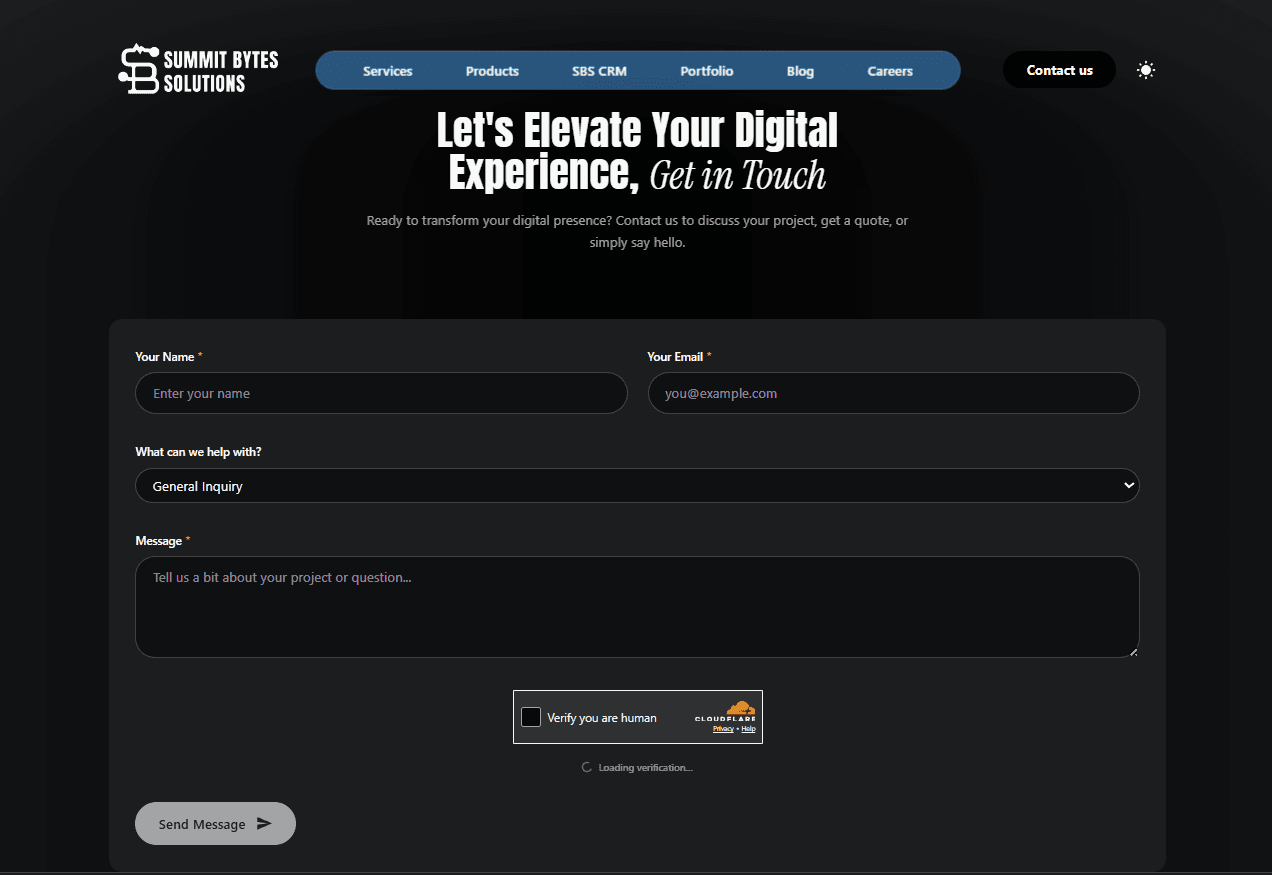Open the Cloudflare Help link
The image size is (1272, 875).
point(748,729)
